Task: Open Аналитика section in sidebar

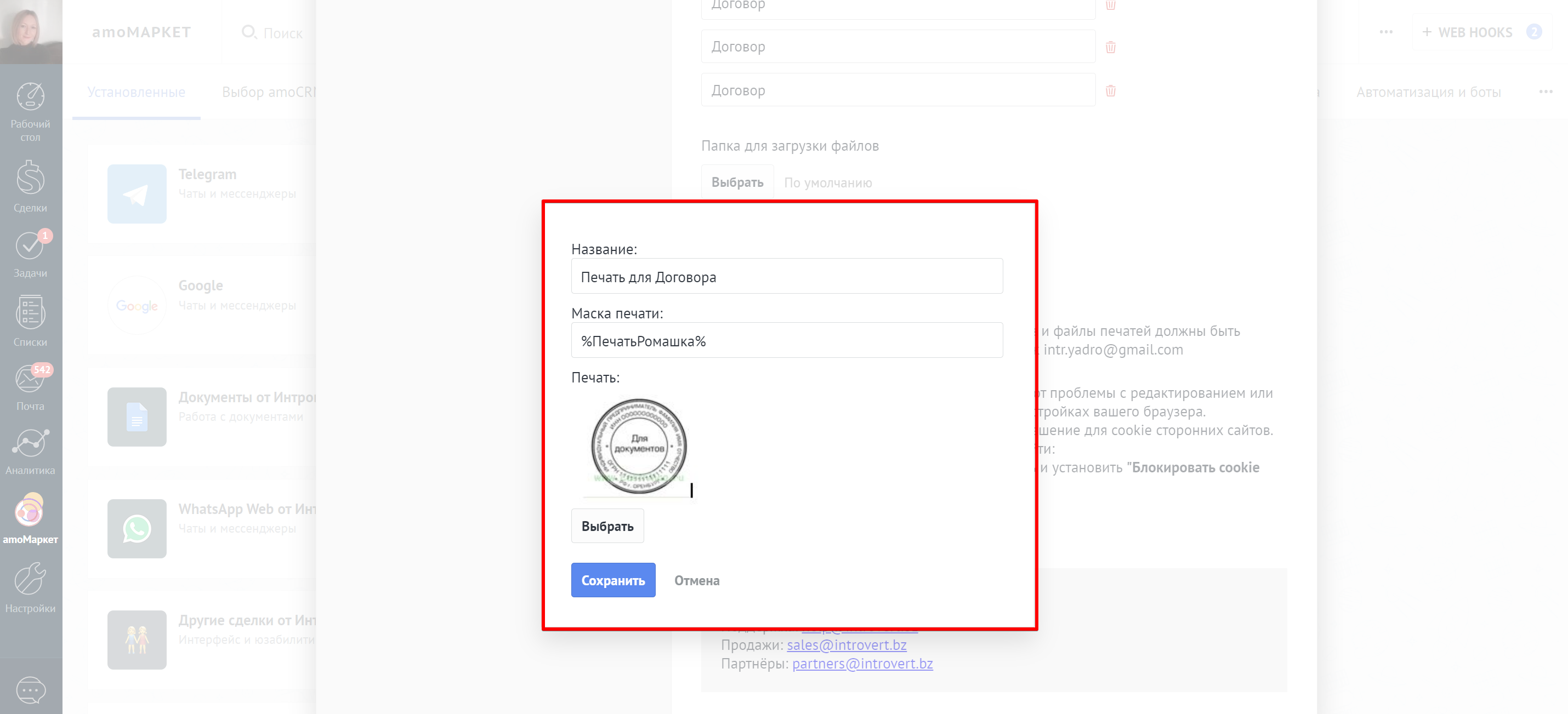Action: tap(31, 452)
